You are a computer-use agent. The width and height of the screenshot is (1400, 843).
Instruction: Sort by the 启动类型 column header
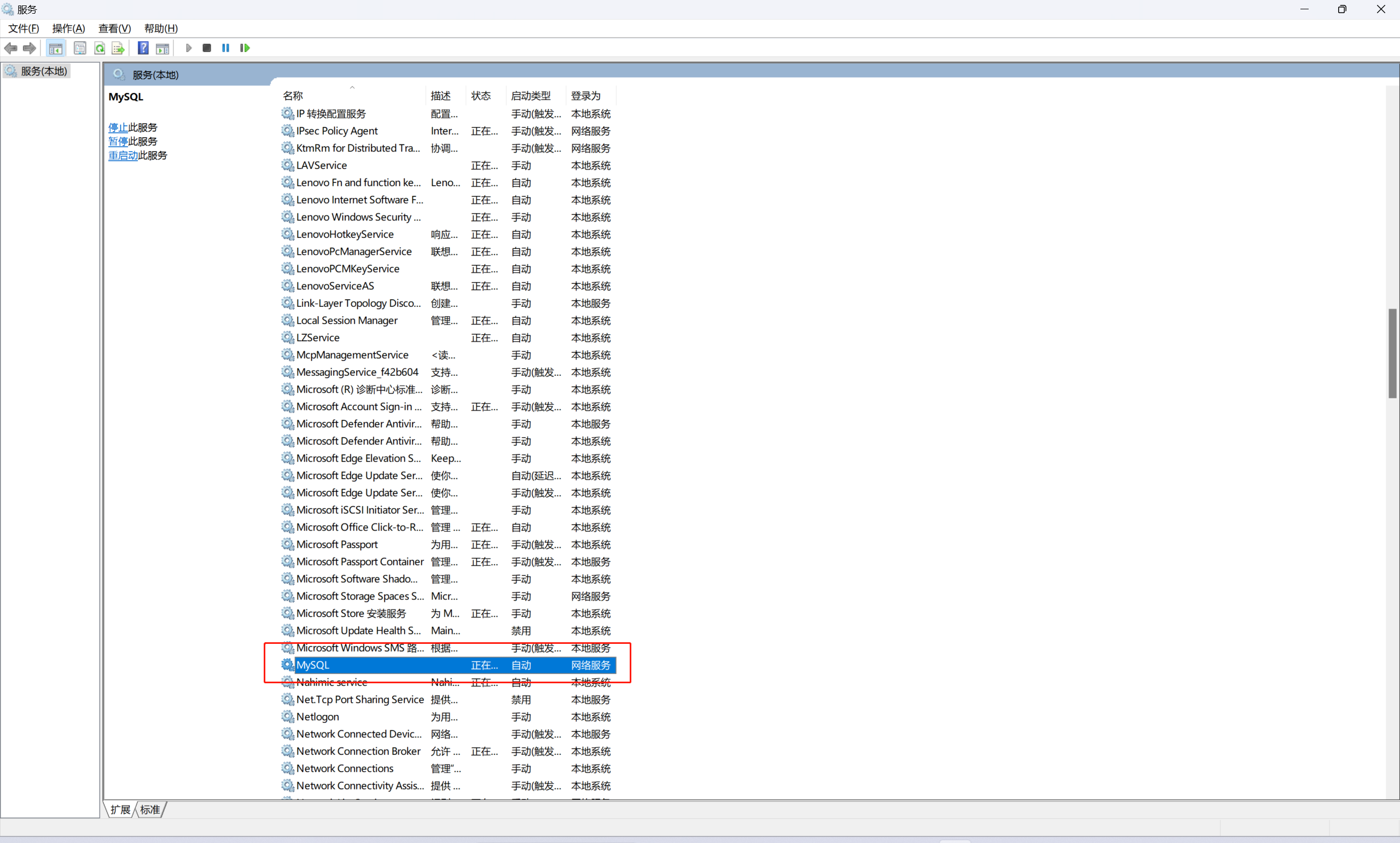[531, 95]
